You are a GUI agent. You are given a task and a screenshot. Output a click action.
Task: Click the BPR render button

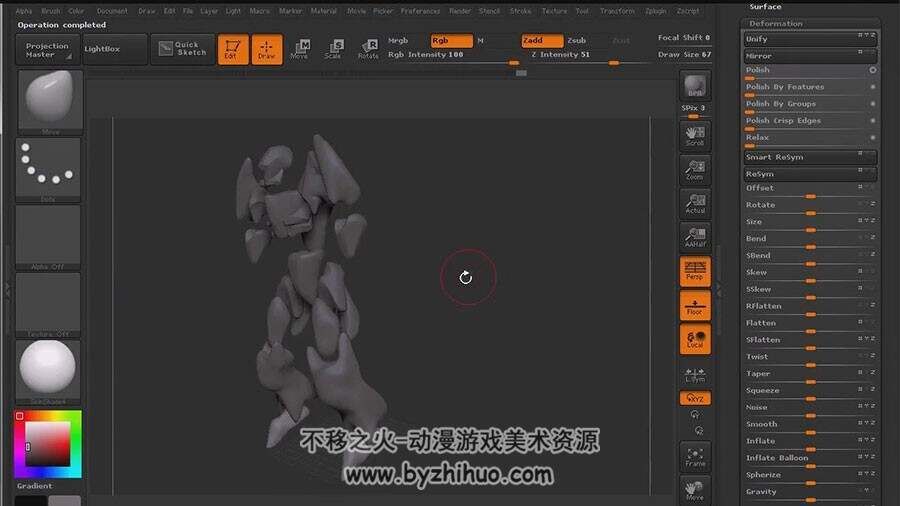click(695, 85)
